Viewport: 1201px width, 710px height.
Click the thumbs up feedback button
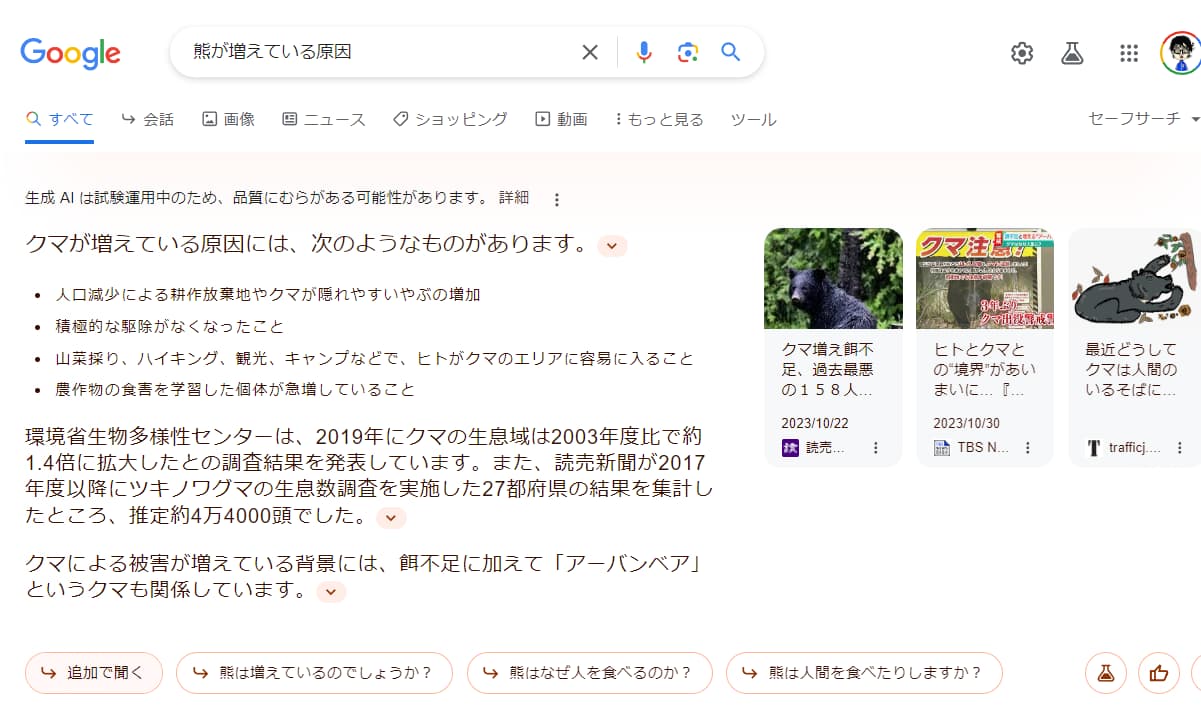tap(1159, 673)
